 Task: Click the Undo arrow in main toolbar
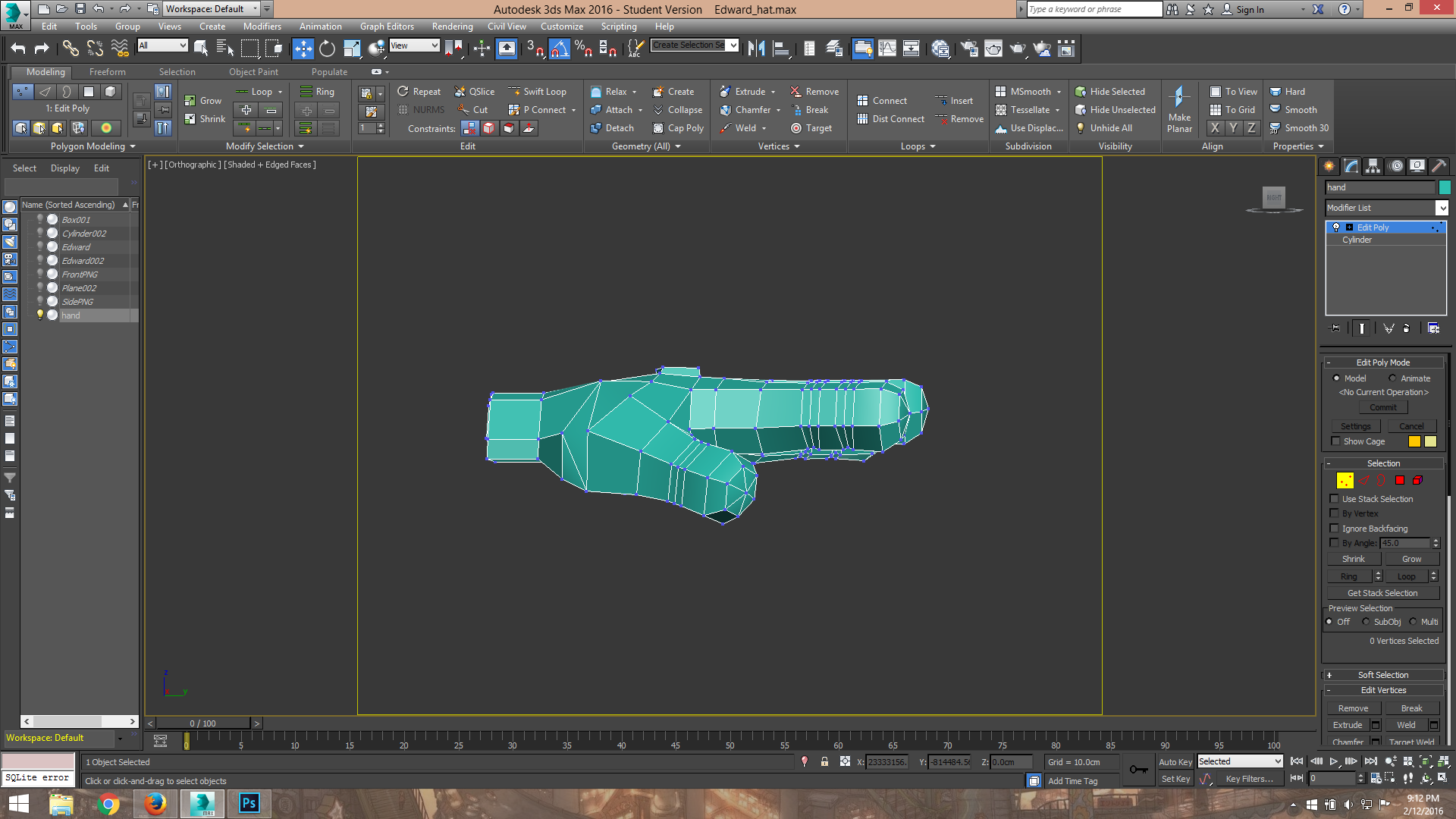pos(18,49)
